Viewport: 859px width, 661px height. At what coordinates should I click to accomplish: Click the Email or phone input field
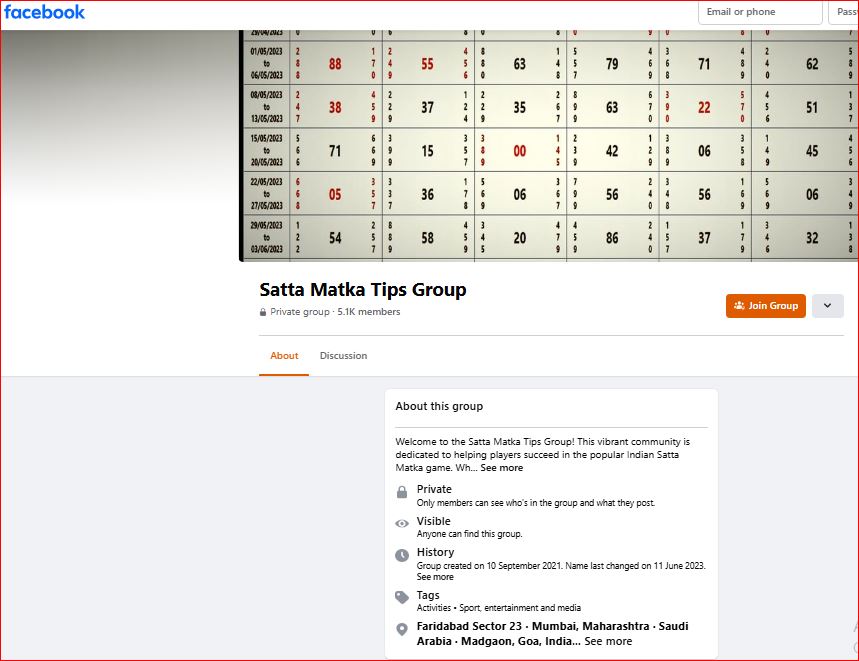click(x=759, y=12)
